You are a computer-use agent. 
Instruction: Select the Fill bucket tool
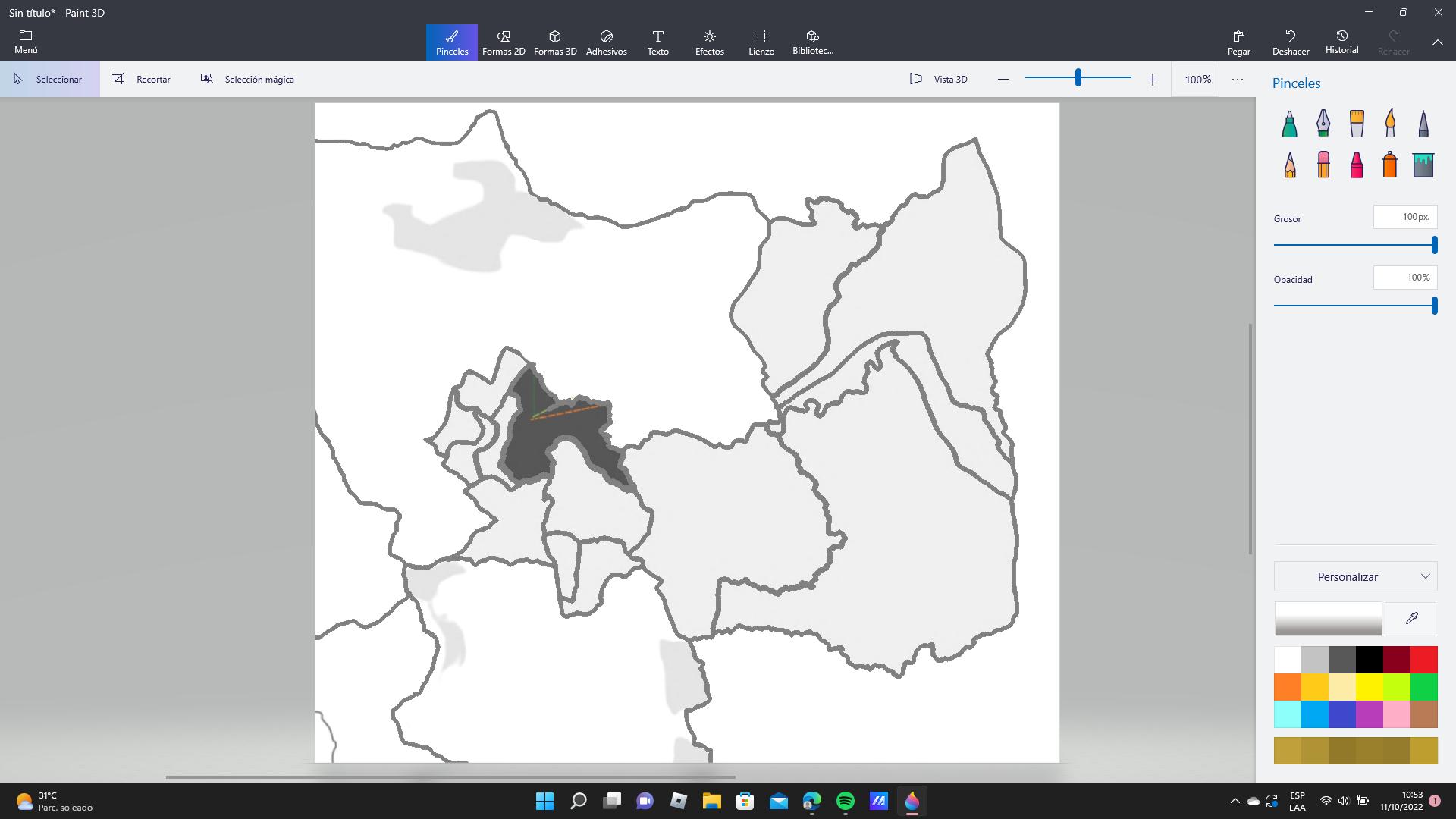[x=1423, y=165]
